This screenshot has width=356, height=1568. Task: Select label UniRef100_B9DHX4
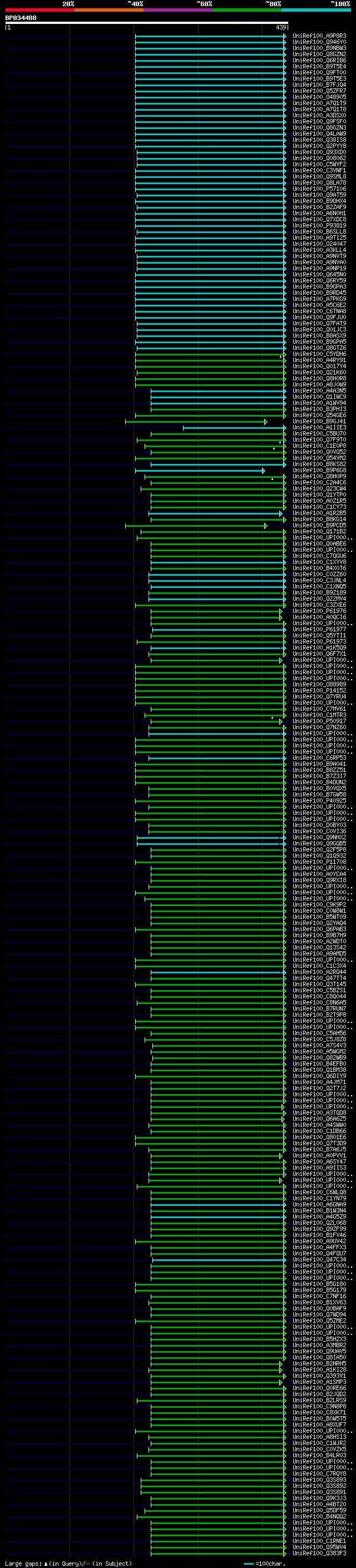coord(319,201)
